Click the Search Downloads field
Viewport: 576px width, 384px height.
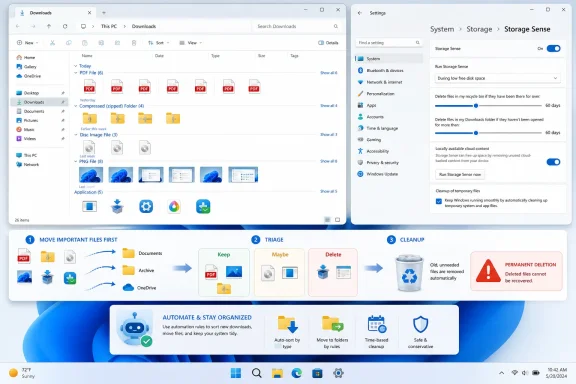297,26
